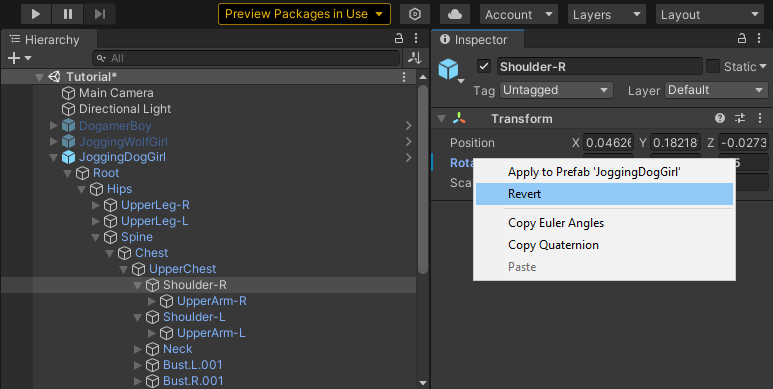Collapse the JoggingDogGirl prefab
Screen dimensions: 773x389
tap(54, 158)
